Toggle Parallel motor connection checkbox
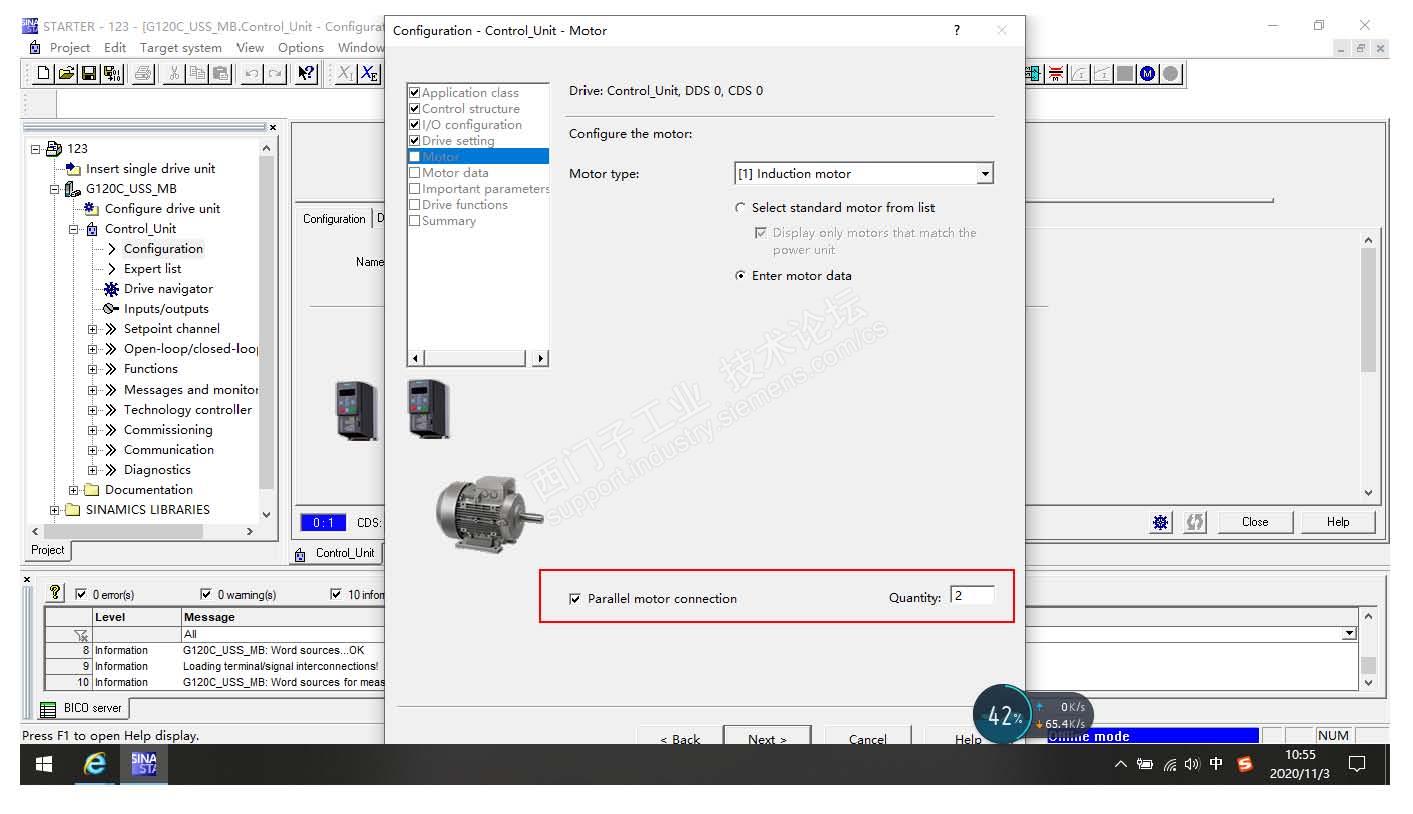 coord(575,599)
